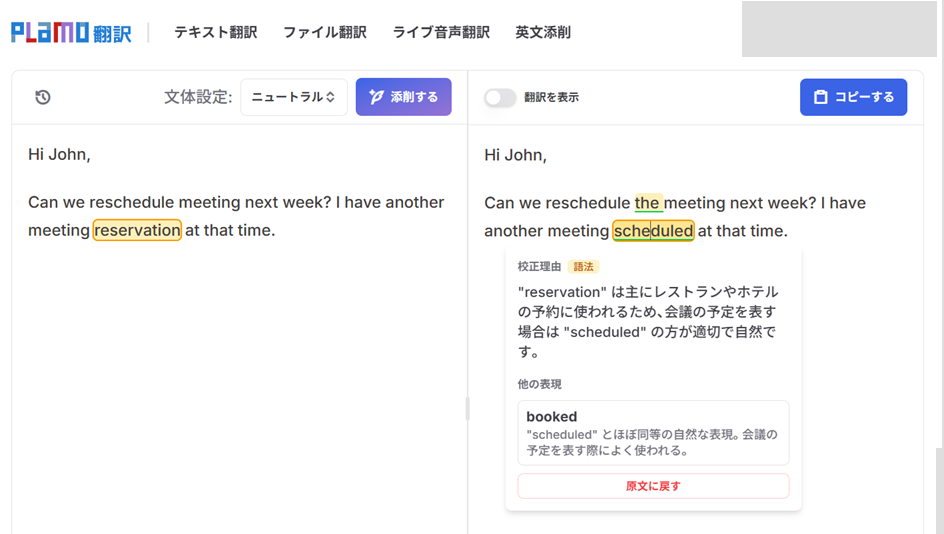Click the up-down chevron beside ニュートラル
This screenshot has width=944, height=534.
[331, 97]
